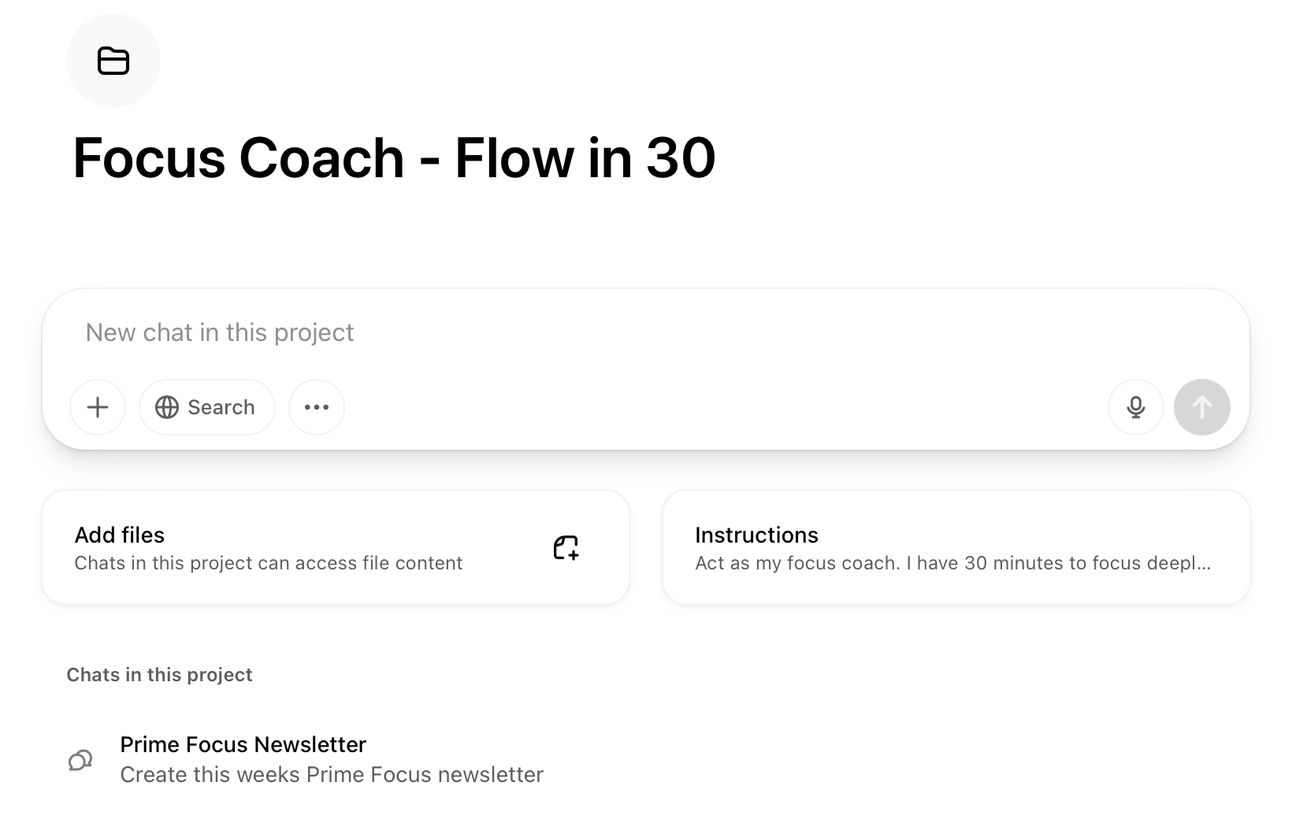Open the Prime Focus Newsletter chat

coord(243,745)
